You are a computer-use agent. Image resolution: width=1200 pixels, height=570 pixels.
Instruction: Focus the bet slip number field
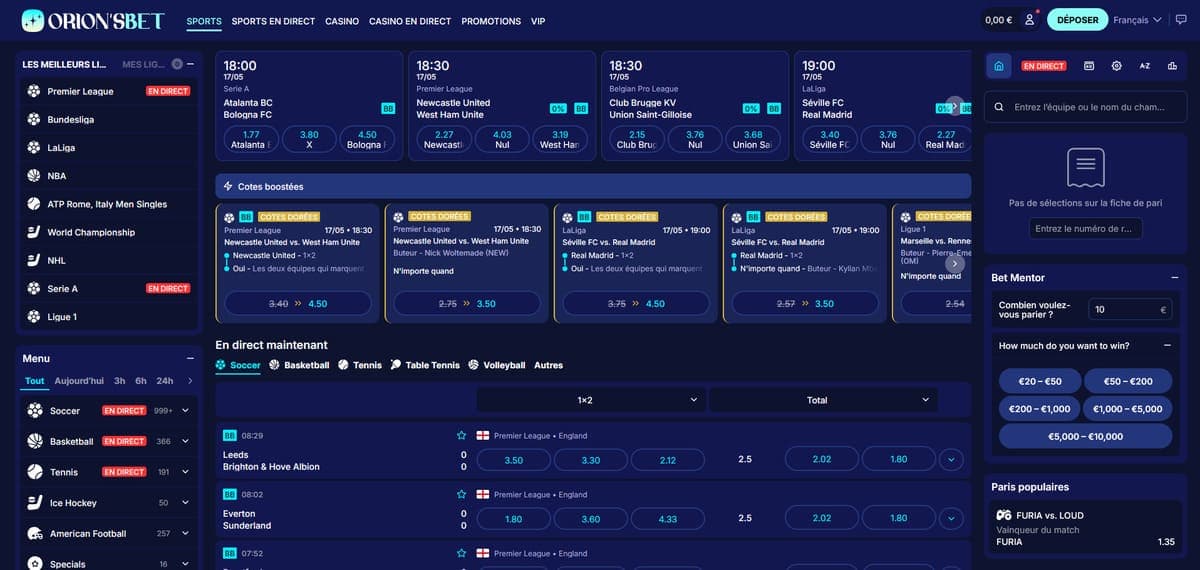(1085, 229)
